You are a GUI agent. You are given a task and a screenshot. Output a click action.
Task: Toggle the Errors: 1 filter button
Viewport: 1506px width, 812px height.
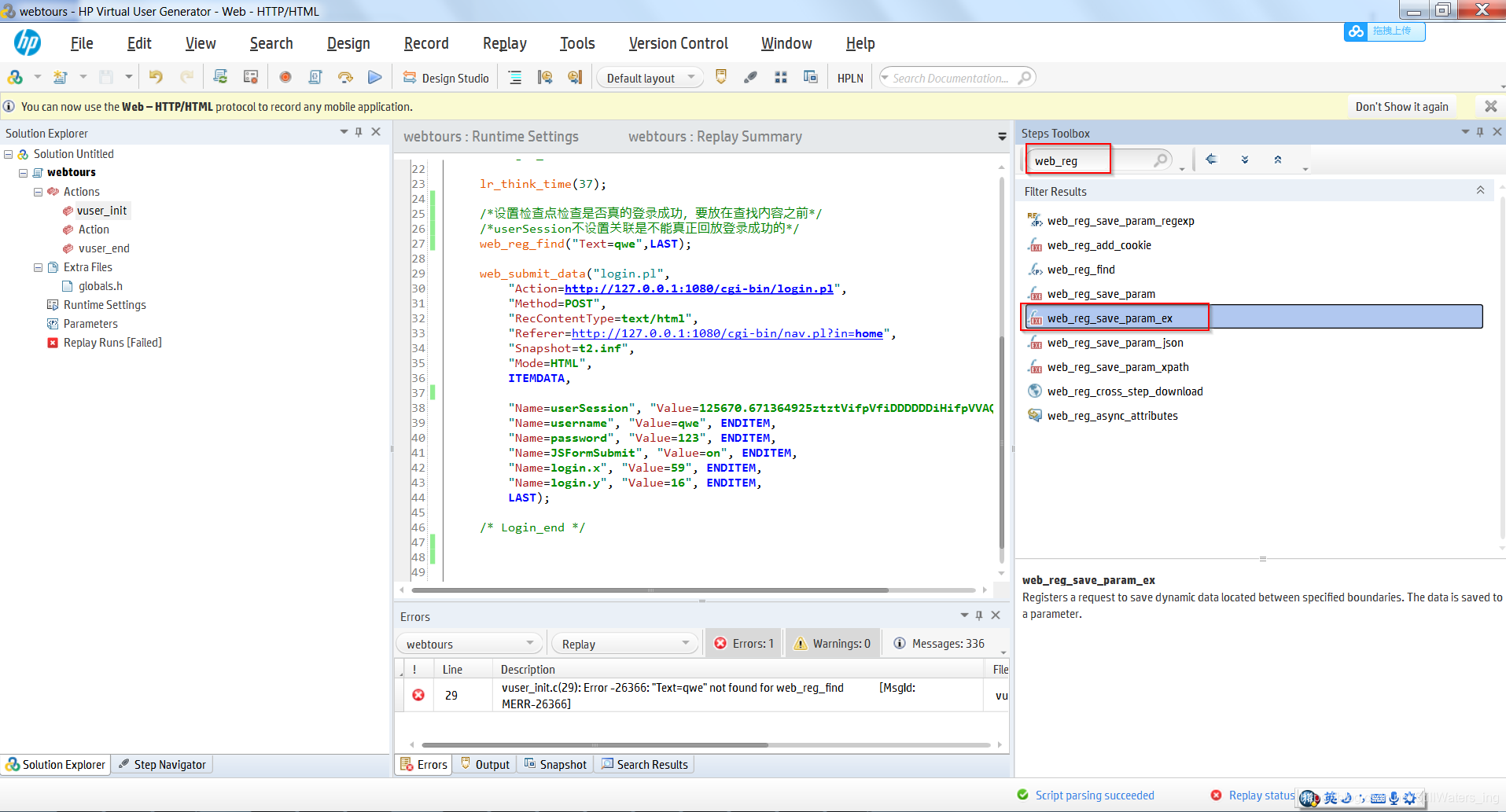coord(744,644)
